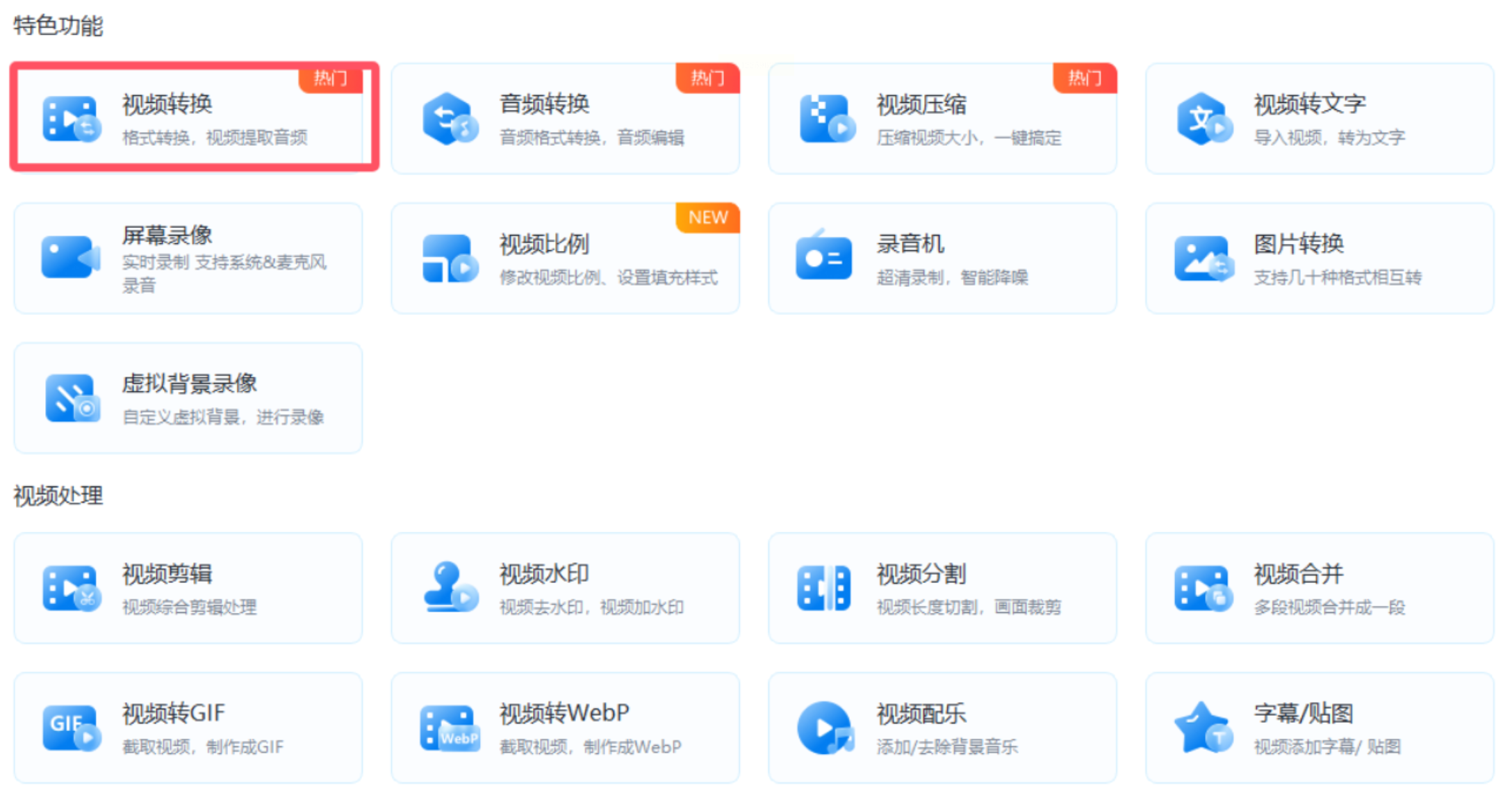This screenshot has height=802, width=1512.
Task: Select the 视频分割 split icon
Action: [x=824, y=589]
